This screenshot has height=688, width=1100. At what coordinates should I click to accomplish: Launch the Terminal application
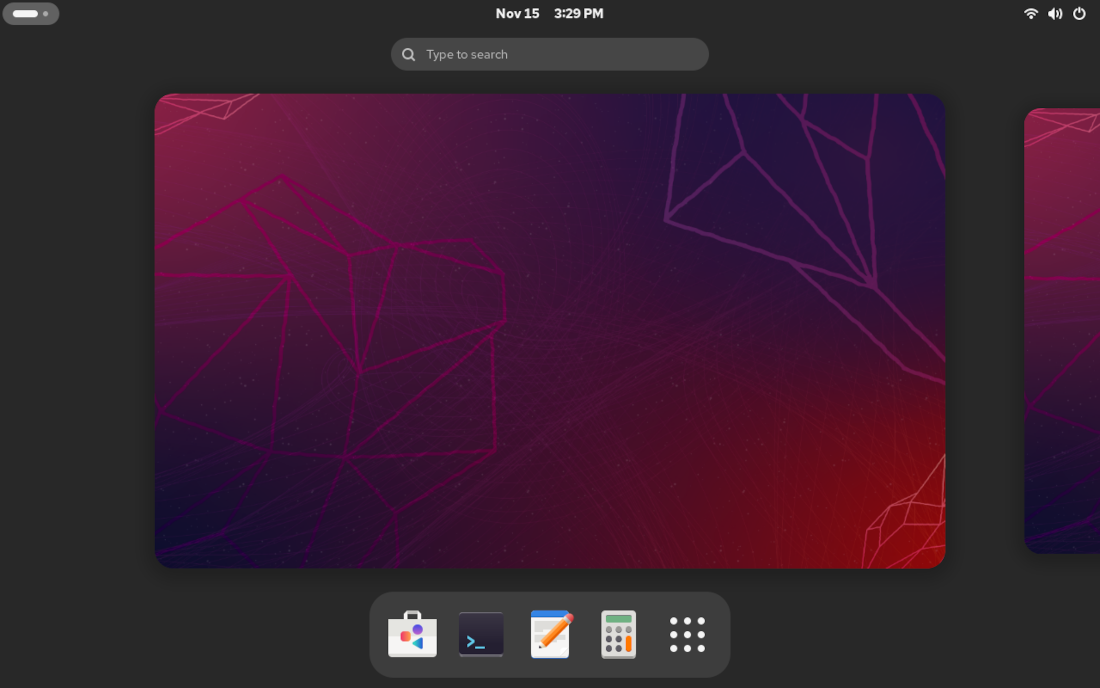point(481,634)
